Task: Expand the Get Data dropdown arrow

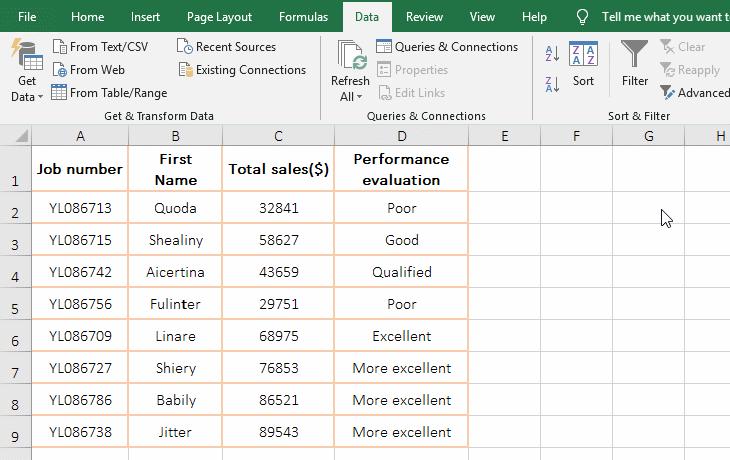Action: [x=41, y=98]
